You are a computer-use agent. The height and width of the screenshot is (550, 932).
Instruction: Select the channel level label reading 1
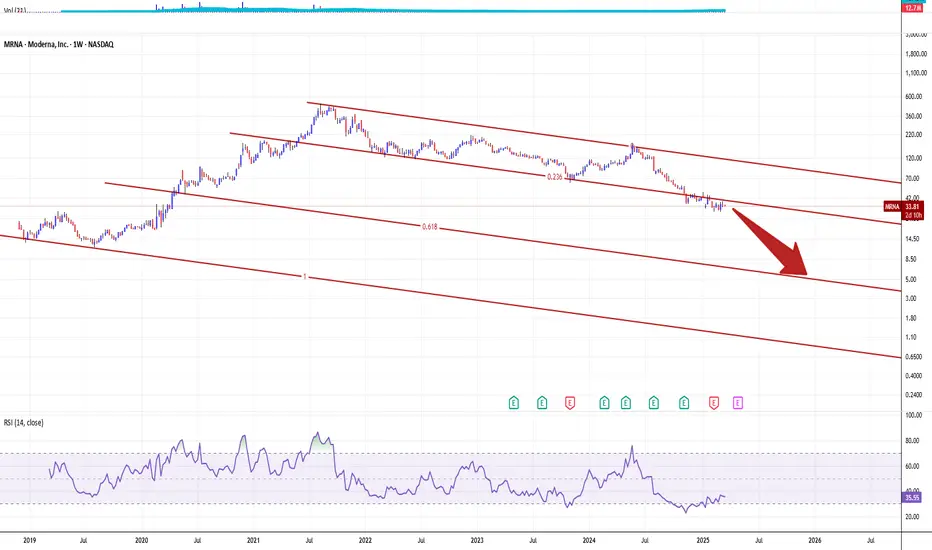305,276
